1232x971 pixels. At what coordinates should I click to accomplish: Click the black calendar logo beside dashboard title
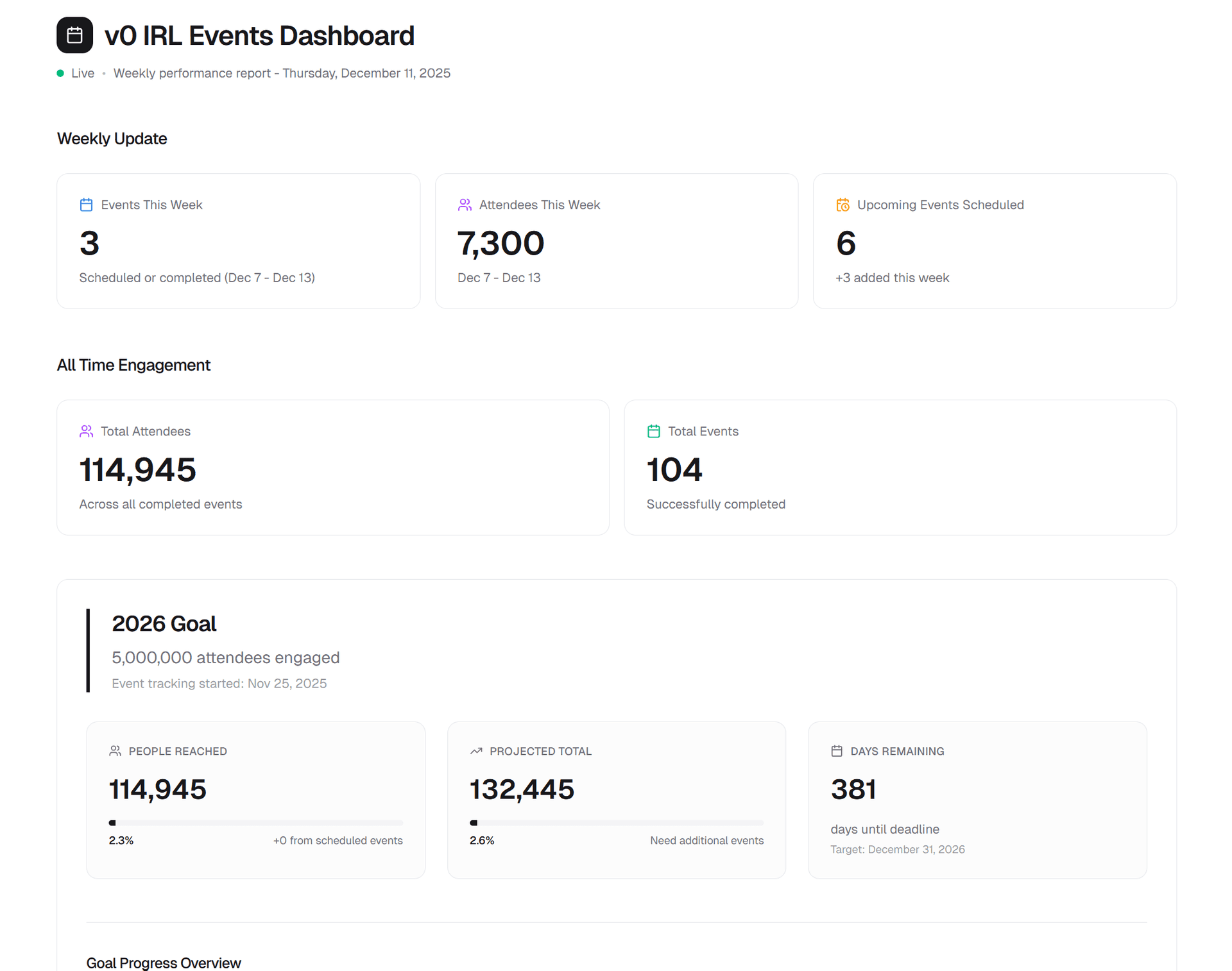(x=74, y=35)
